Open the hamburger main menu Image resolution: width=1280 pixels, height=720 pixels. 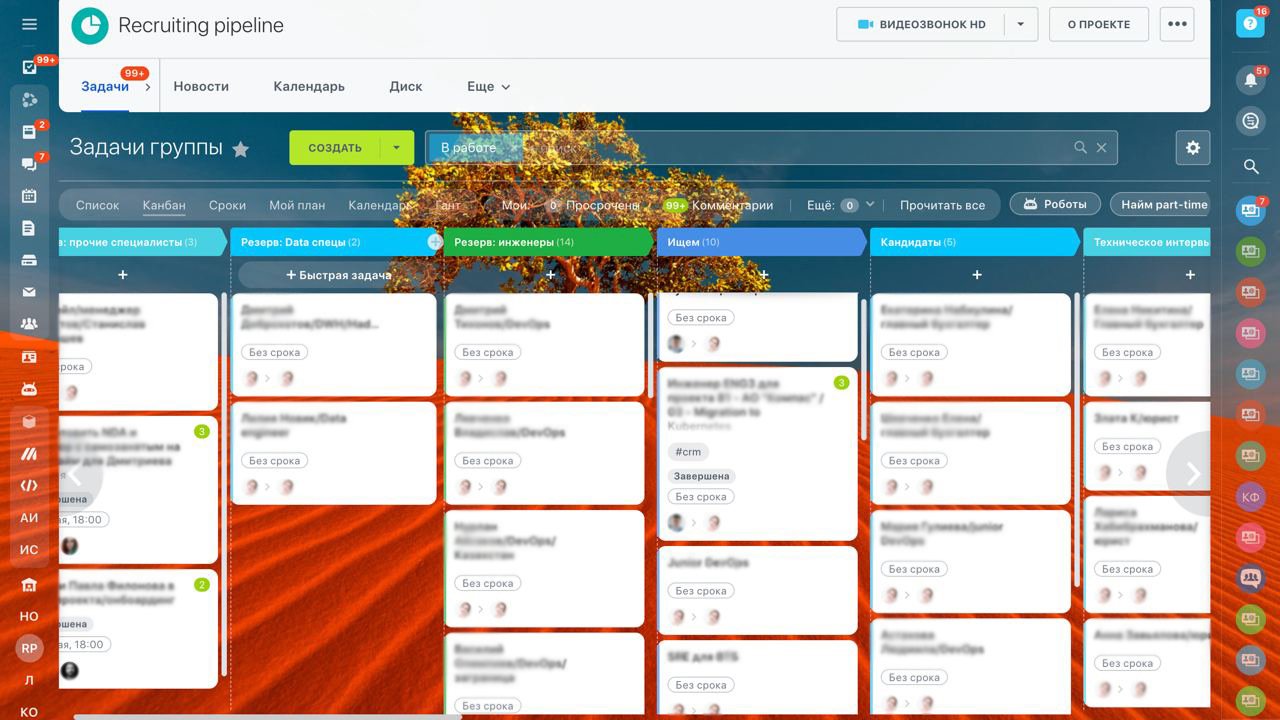(x=29, y=24)
